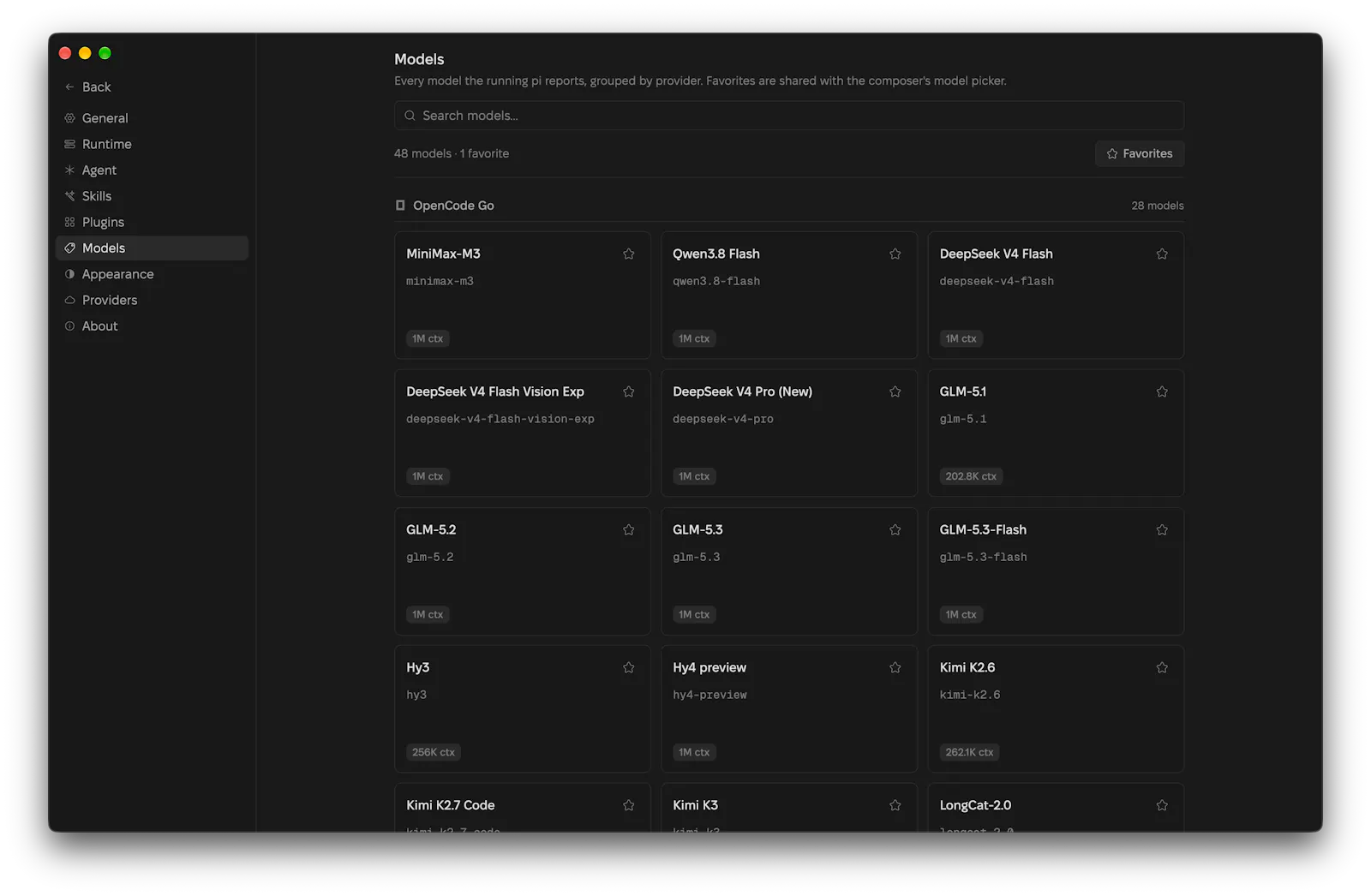Open About section label
This screenshot has height=896, width=1371.
coord(100,326)
